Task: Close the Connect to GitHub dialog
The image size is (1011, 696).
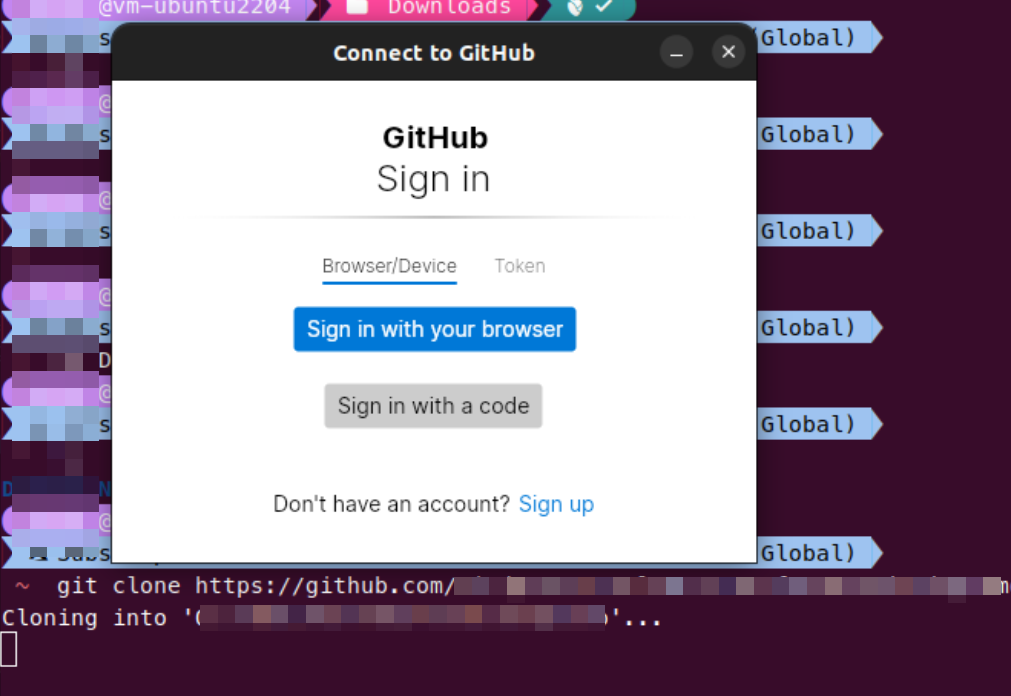Action: (x=729, y=52)
